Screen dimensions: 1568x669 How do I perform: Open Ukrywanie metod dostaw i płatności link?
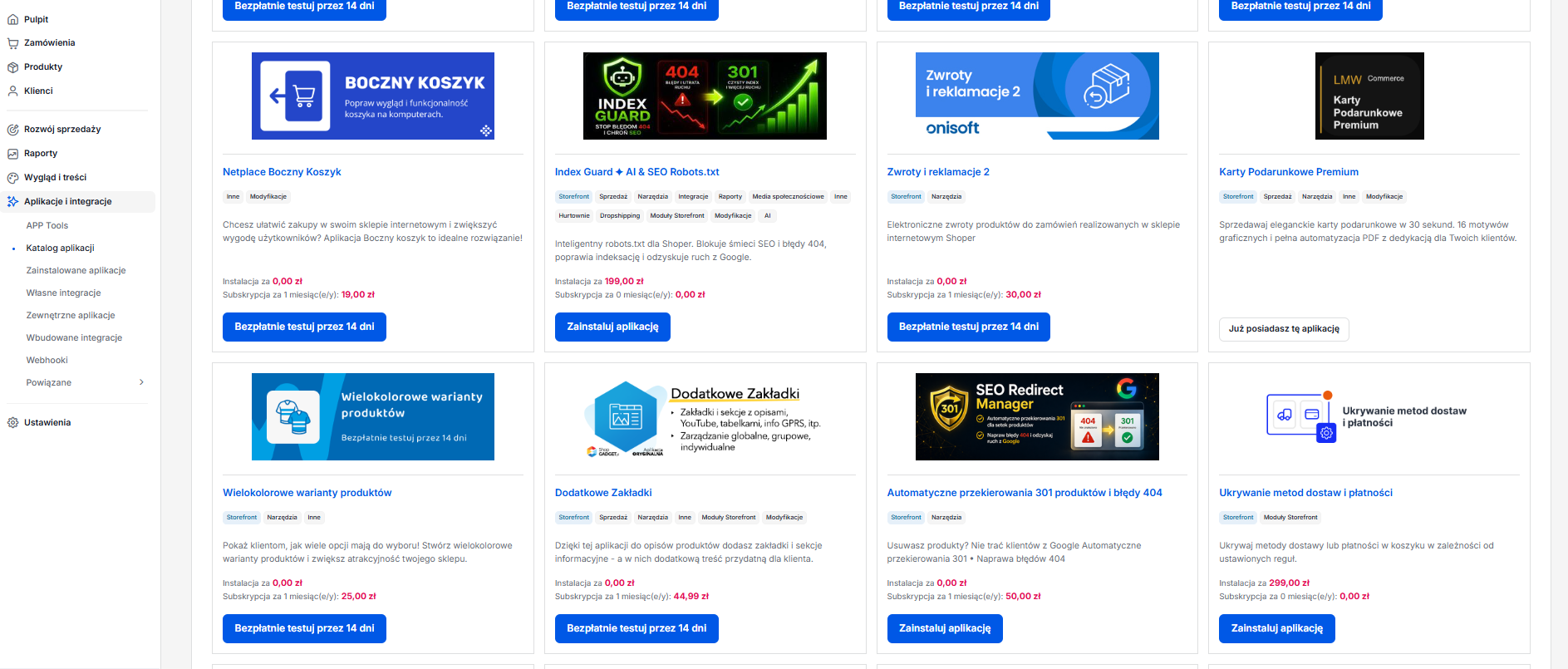click(1306, 493)
